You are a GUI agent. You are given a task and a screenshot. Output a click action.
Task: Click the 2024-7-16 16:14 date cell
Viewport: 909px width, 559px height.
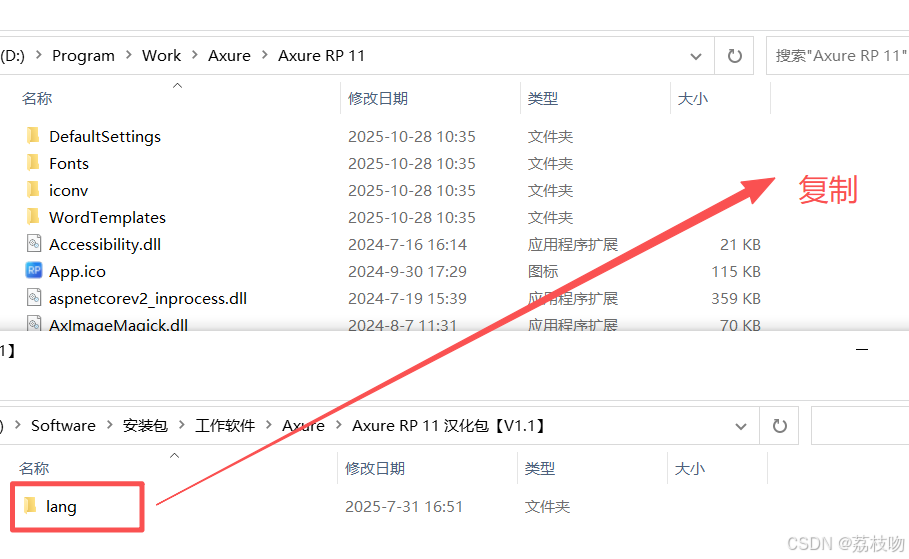408,245
